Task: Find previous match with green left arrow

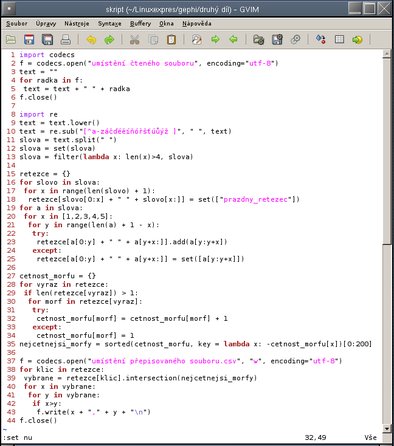Action: [x=233, y=40]
